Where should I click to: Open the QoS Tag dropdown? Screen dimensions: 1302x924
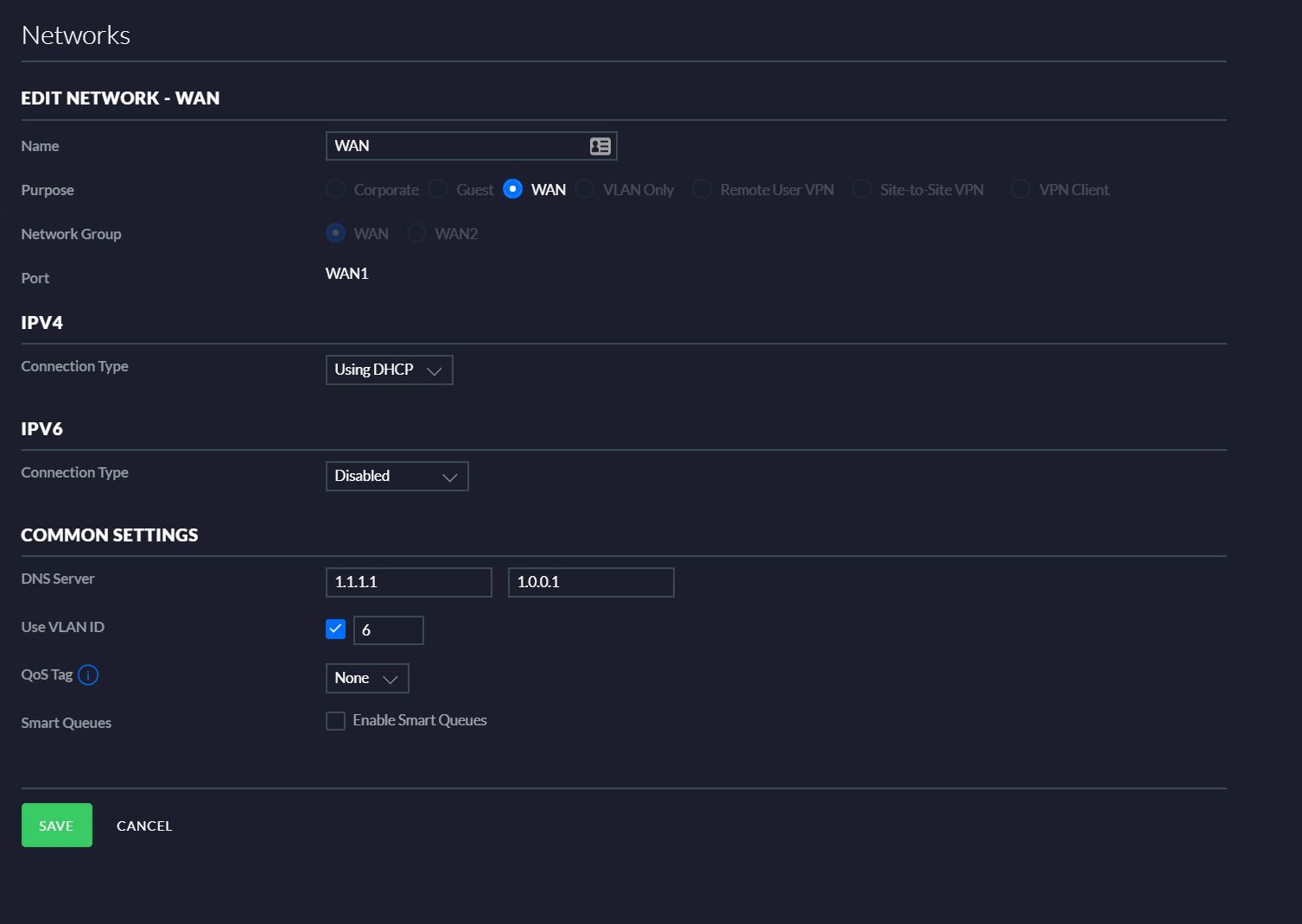[366, 678]
